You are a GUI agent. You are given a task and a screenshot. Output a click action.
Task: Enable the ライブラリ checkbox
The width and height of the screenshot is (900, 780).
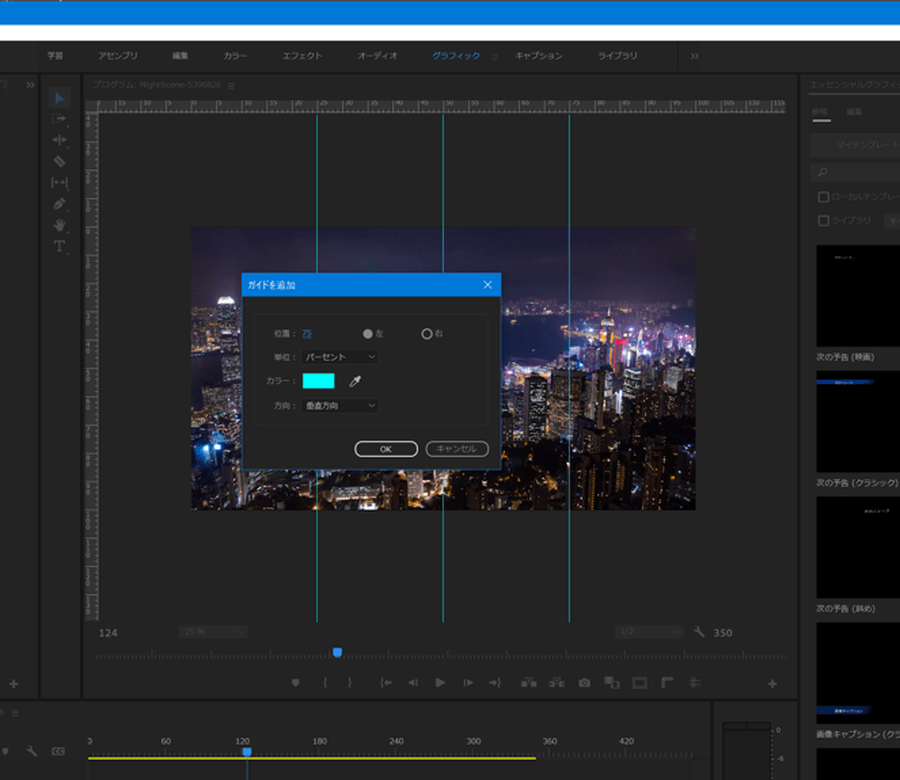[824, 220]
